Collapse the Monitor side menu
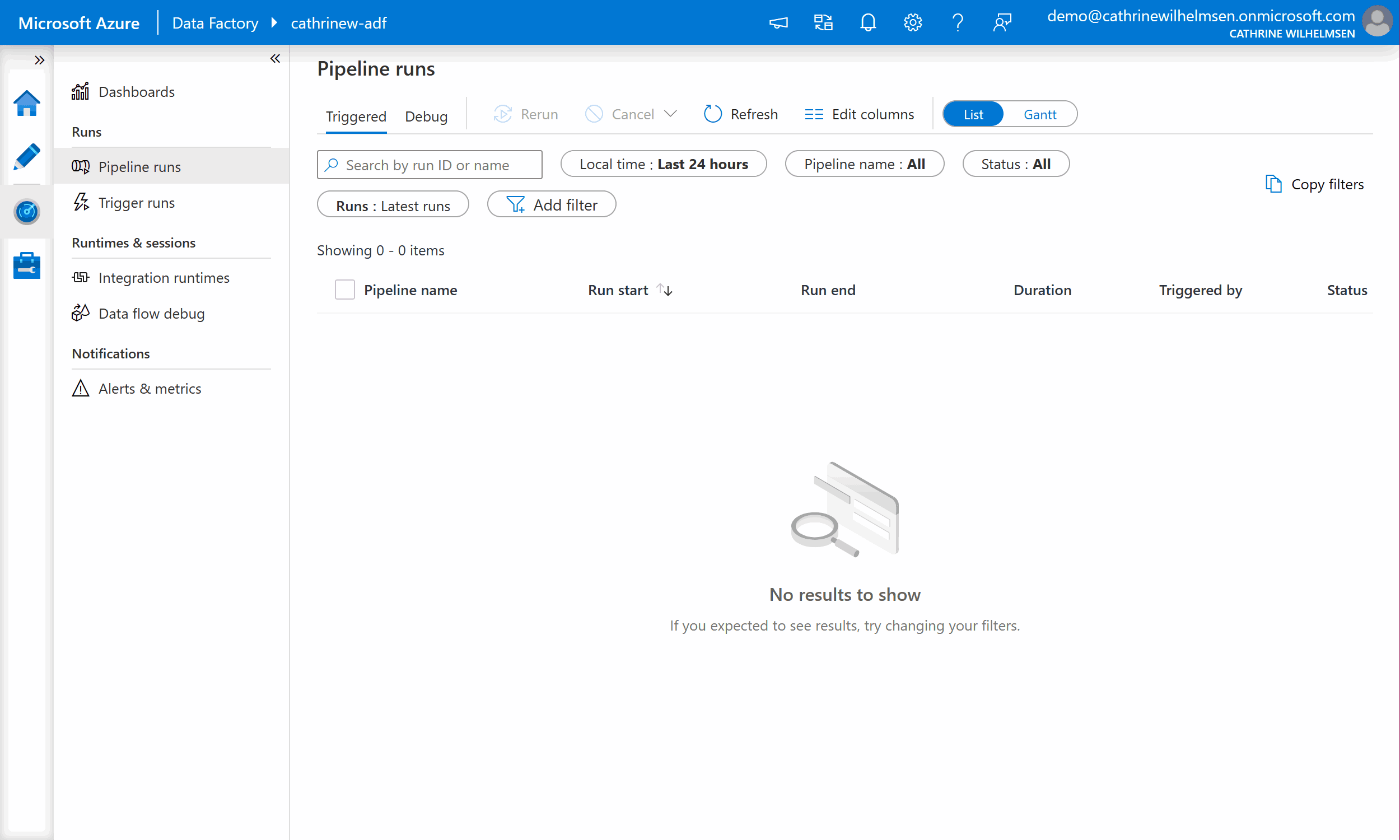This screenshot has width=1400, height=840. click(275, 58)
